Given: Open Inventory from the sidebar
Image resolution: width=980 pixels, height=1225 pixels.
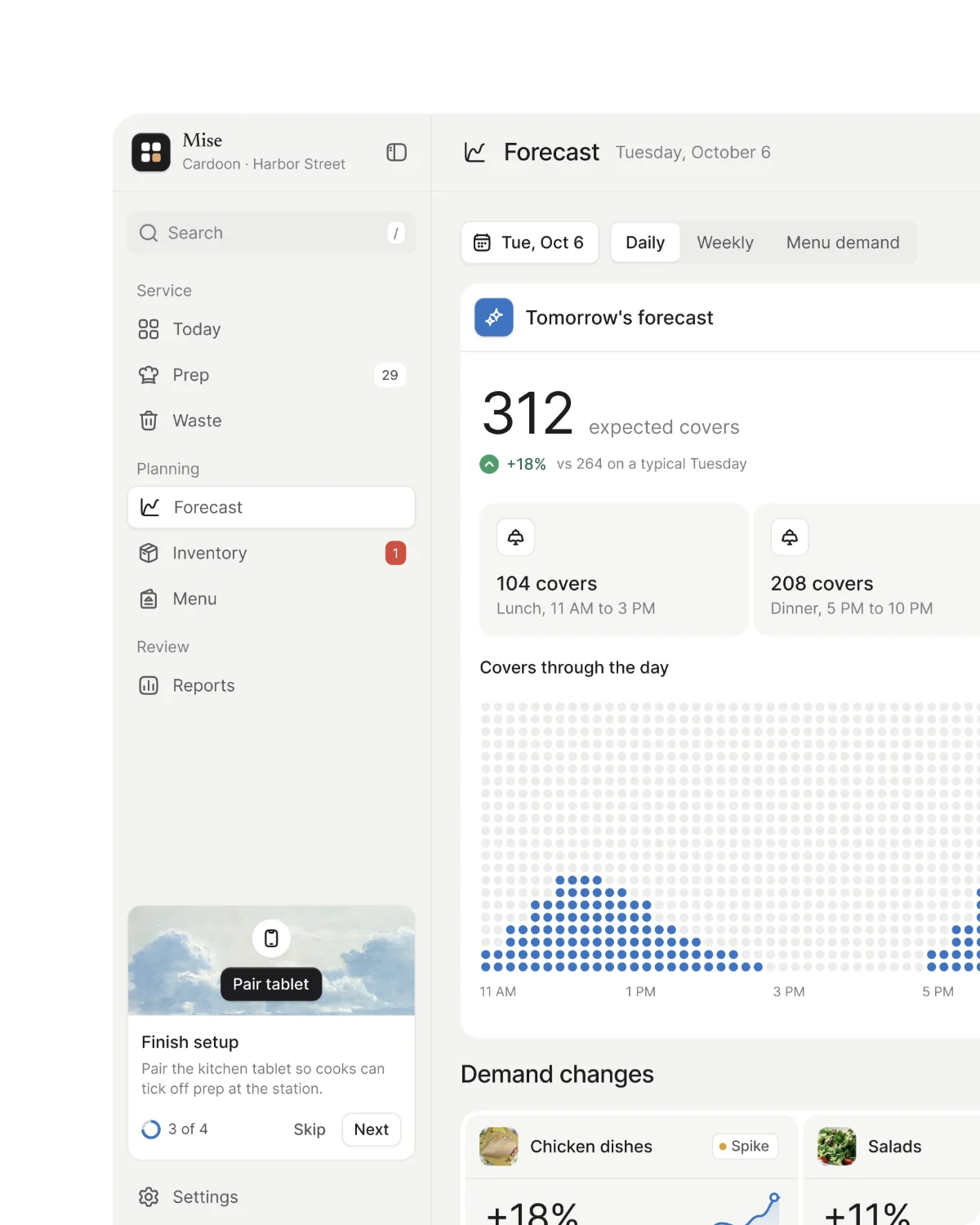Looking at the screenshot, I should 271,553.
